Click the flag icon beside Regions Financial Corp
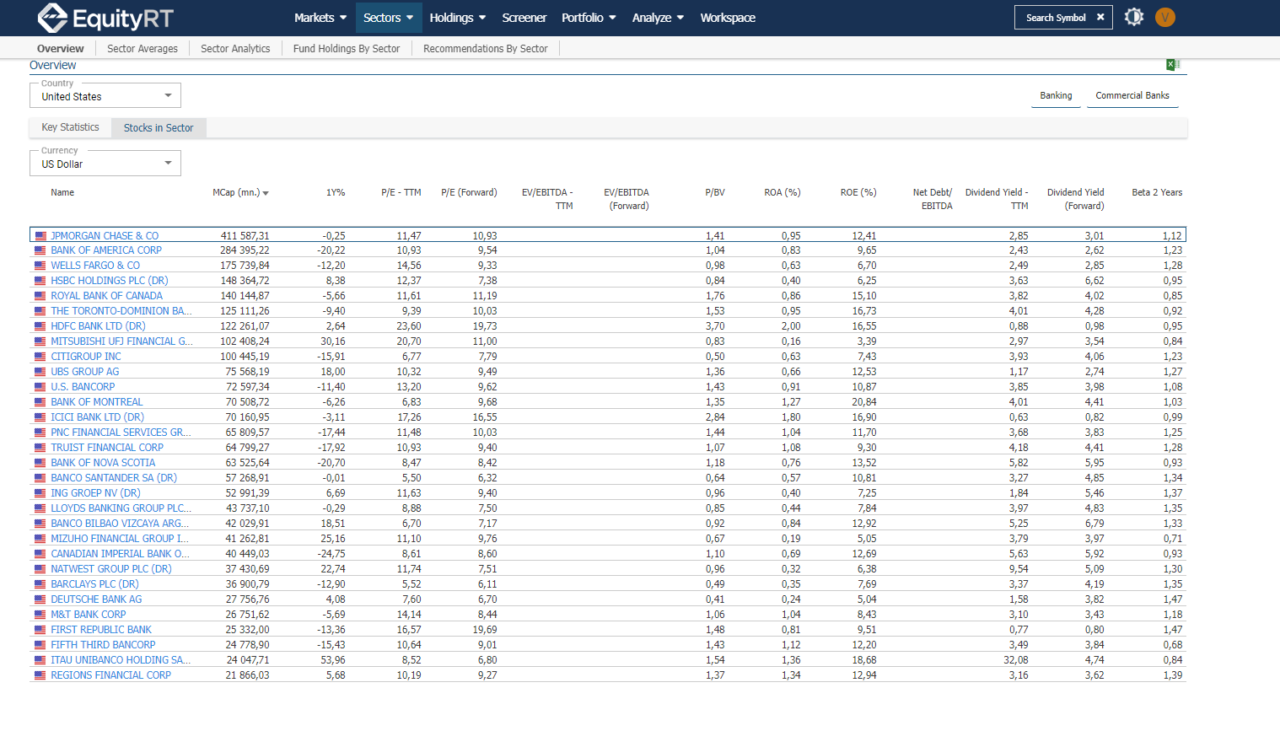Screen dimensions: 1280x731 click(40, 676)
